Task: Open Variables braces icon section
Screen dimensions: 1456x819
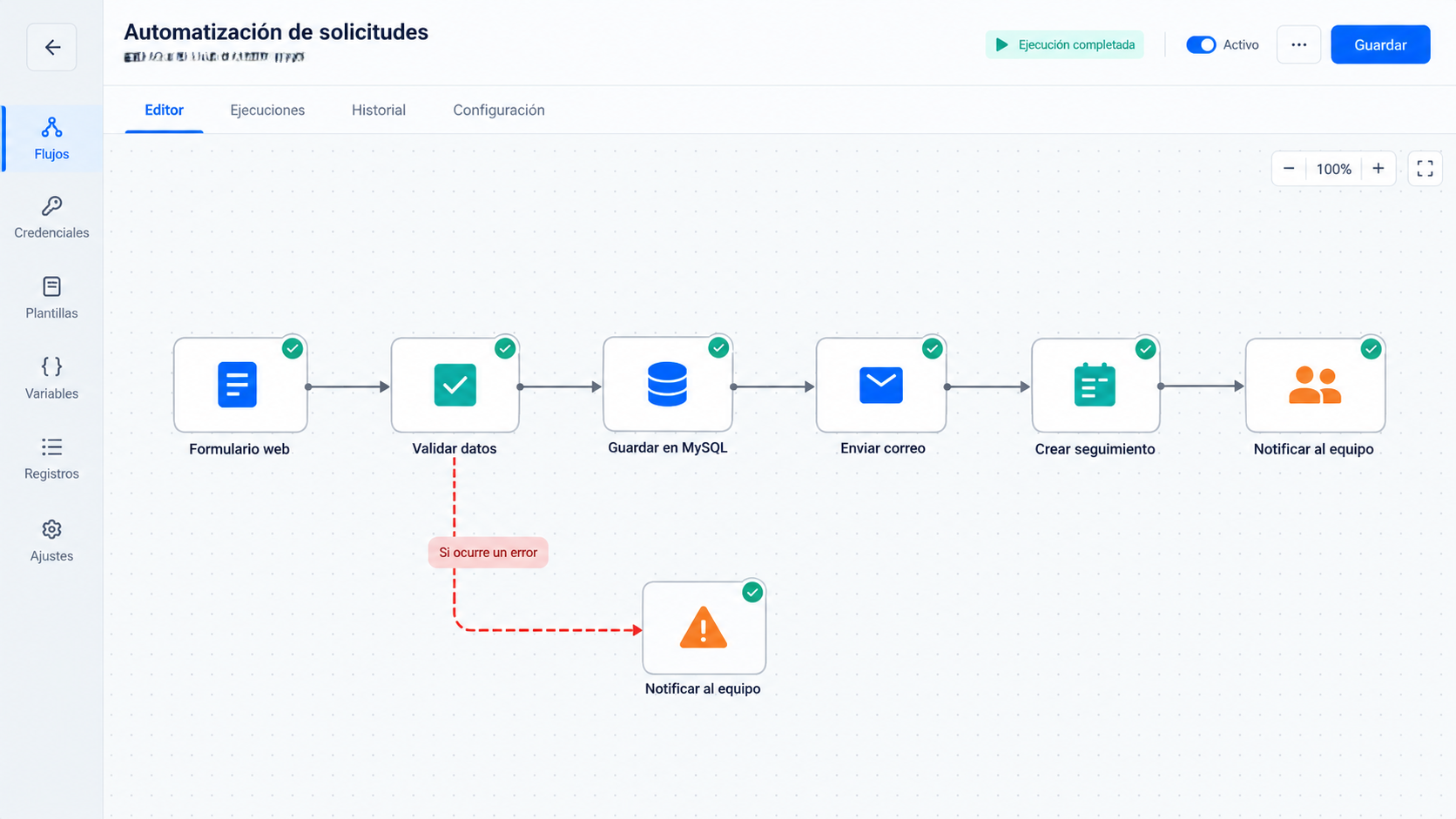Action: pyautogui.click(x=51, y=378)
